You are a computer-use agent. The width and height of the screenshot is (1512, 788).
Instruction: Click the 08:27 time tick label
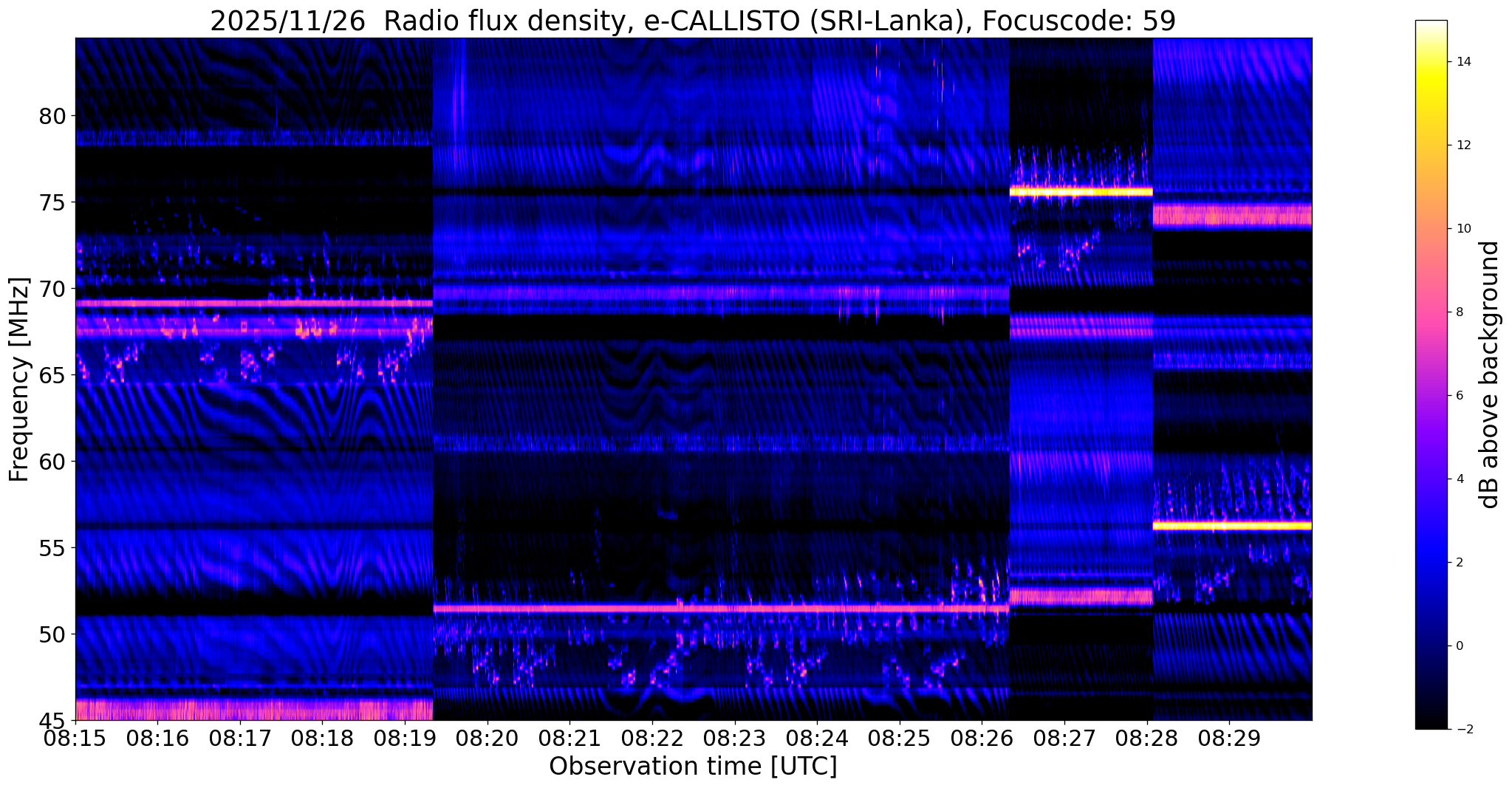click(1064, 738)
